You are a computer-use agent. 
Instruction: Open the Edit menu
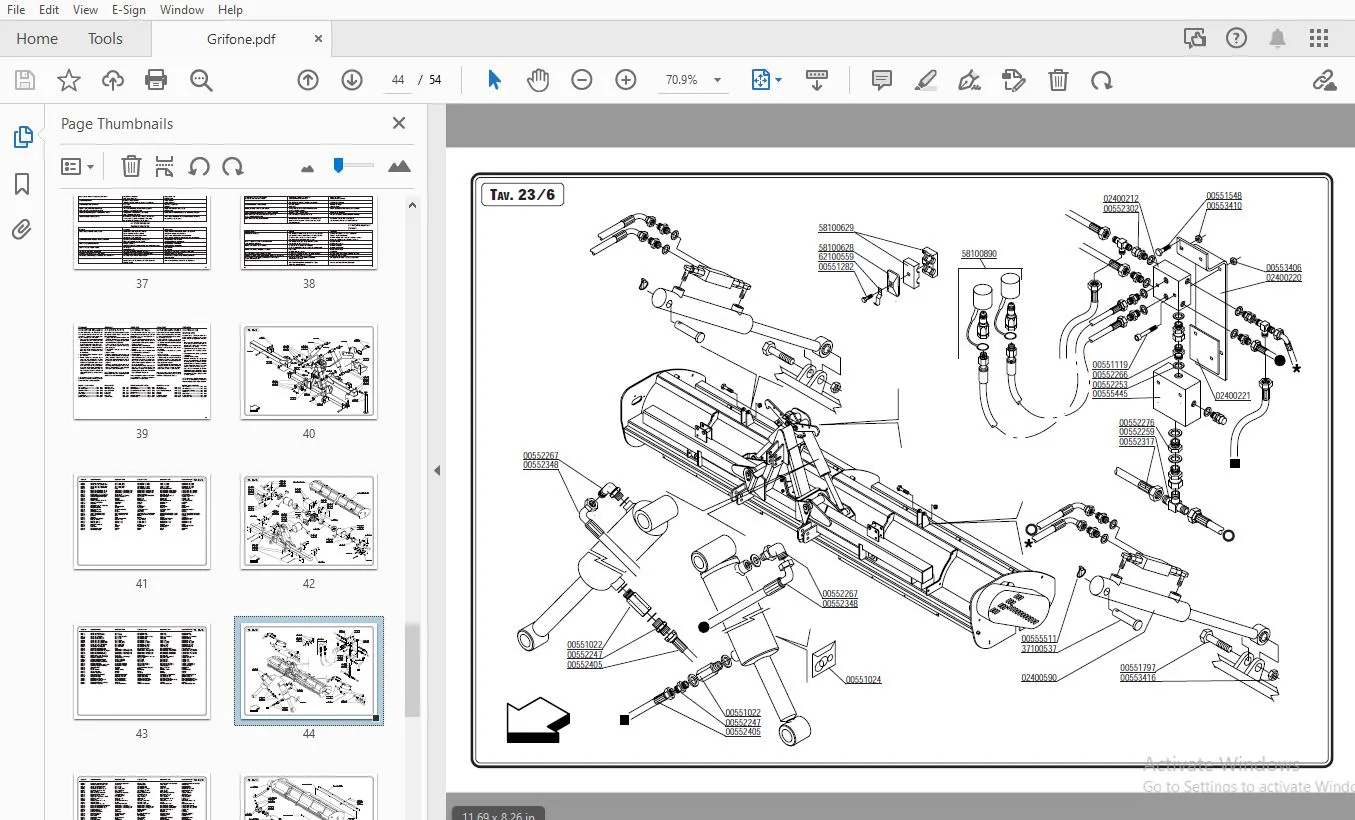pos(49,10)
